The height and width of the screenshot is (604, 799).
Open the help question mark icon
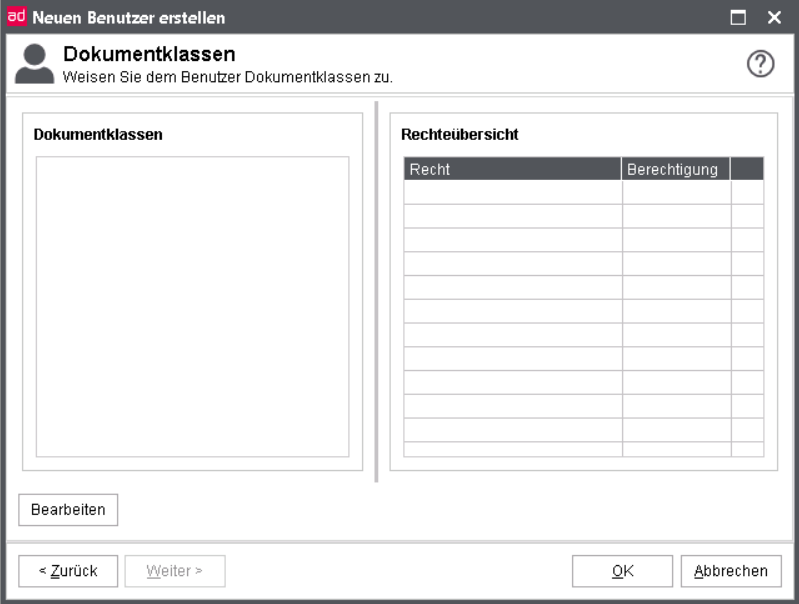point(760,64)
